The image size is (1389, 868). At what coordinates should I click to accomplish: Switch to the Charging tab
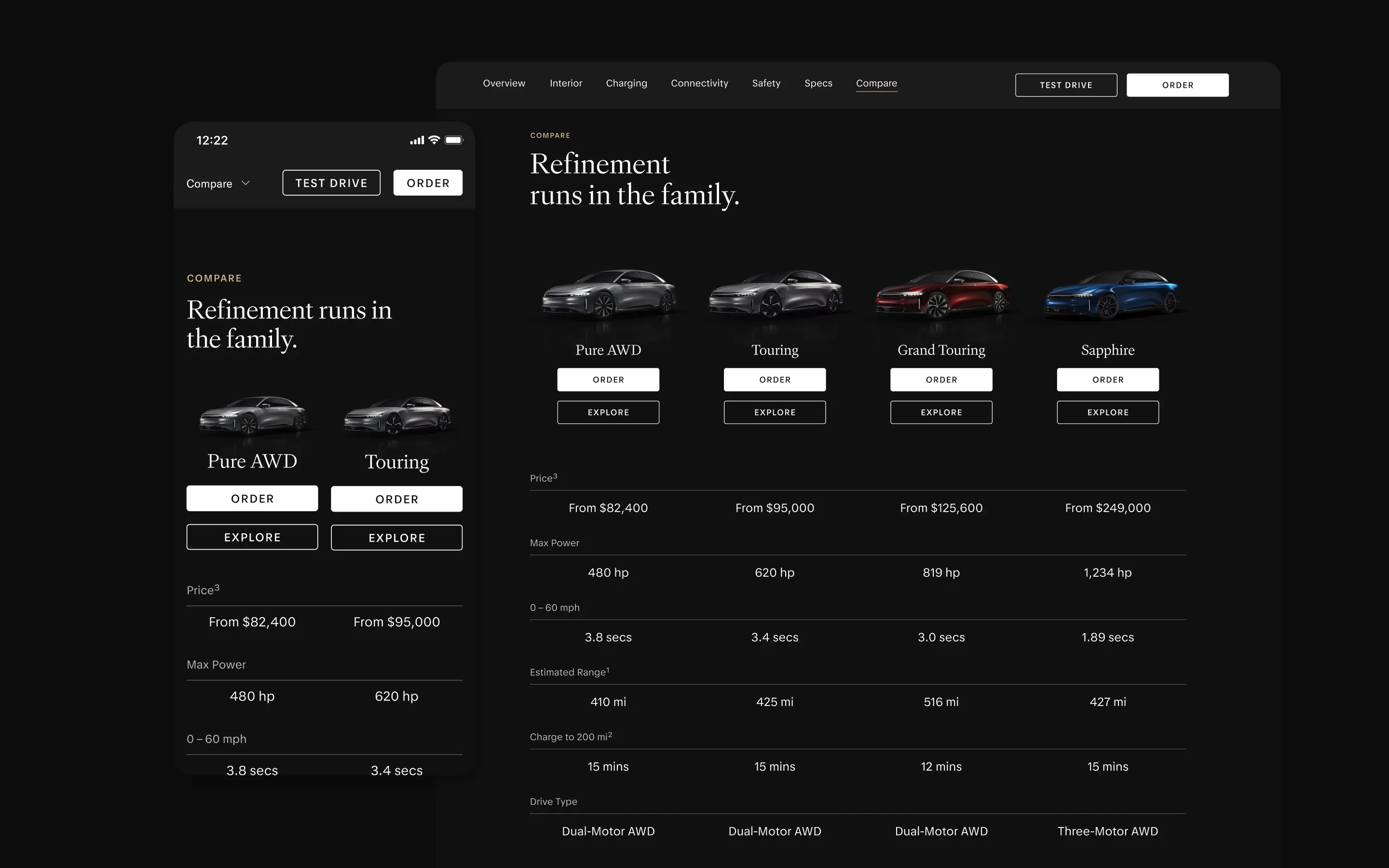coord(626,83)
